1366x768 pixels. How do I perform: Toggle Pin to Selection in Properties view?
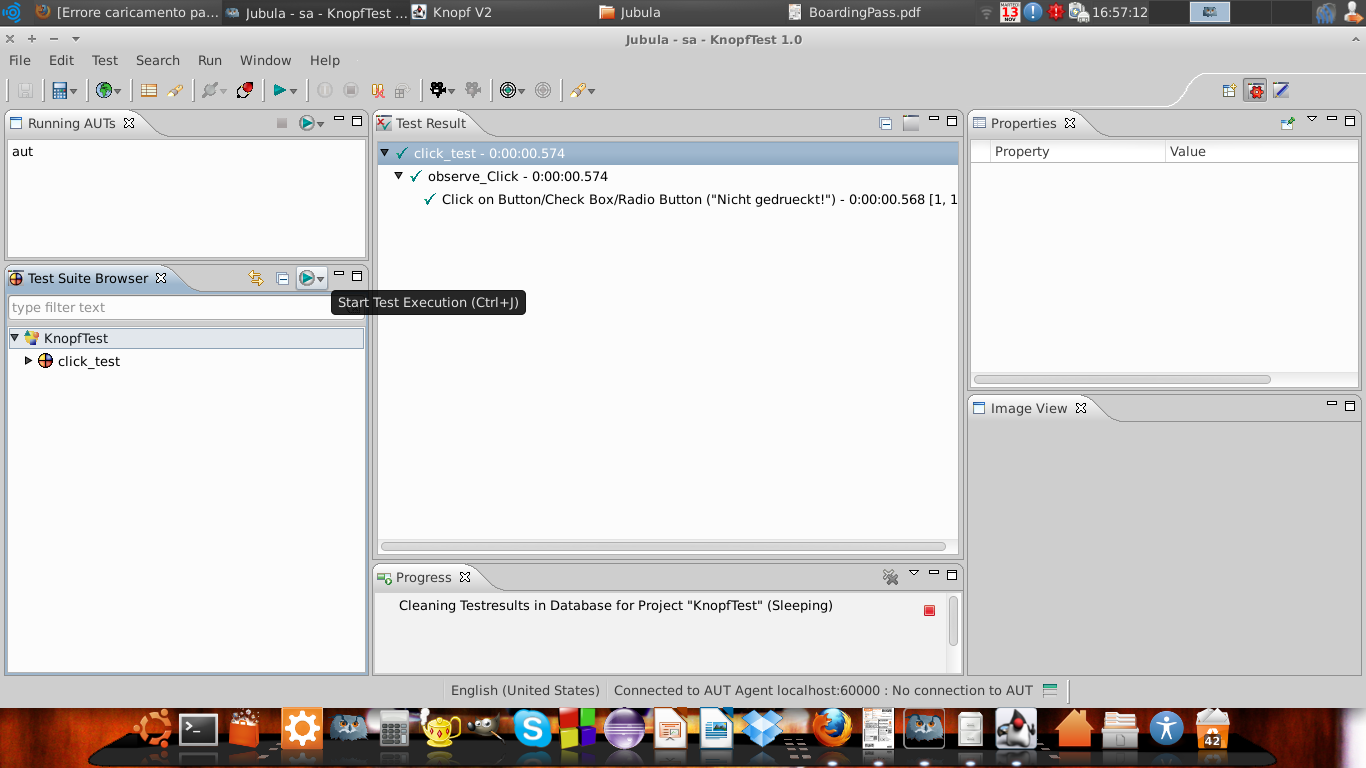1288,123
